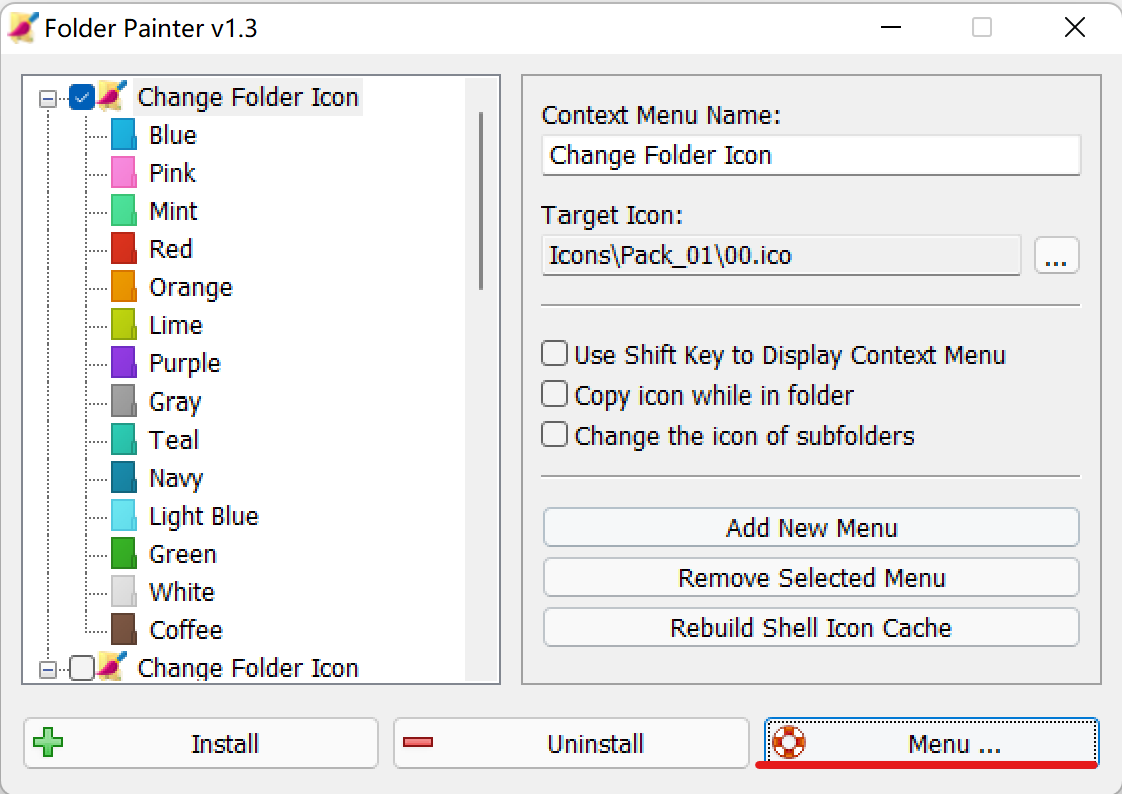Select the Light Blue tree entry label
1122x794 pixels.
204,516
